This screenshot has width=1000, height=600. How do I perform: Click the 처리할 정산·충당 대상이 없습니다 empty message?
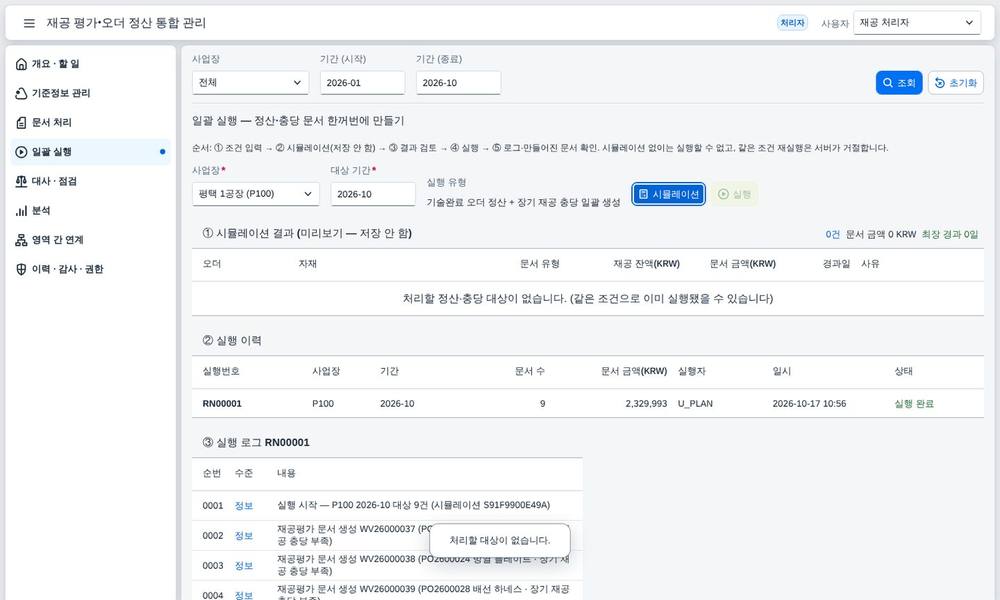click(587, 298)
